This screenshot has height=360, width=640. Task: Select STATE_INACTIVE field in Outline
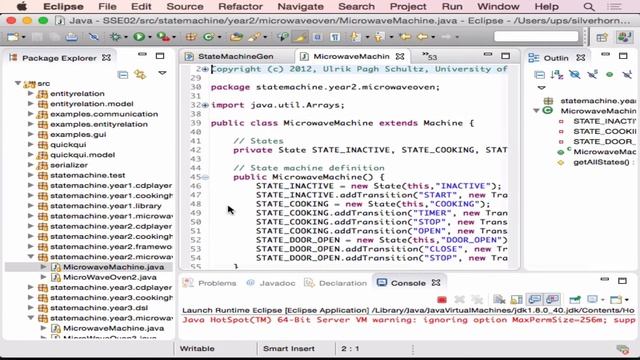coord(604,121)
